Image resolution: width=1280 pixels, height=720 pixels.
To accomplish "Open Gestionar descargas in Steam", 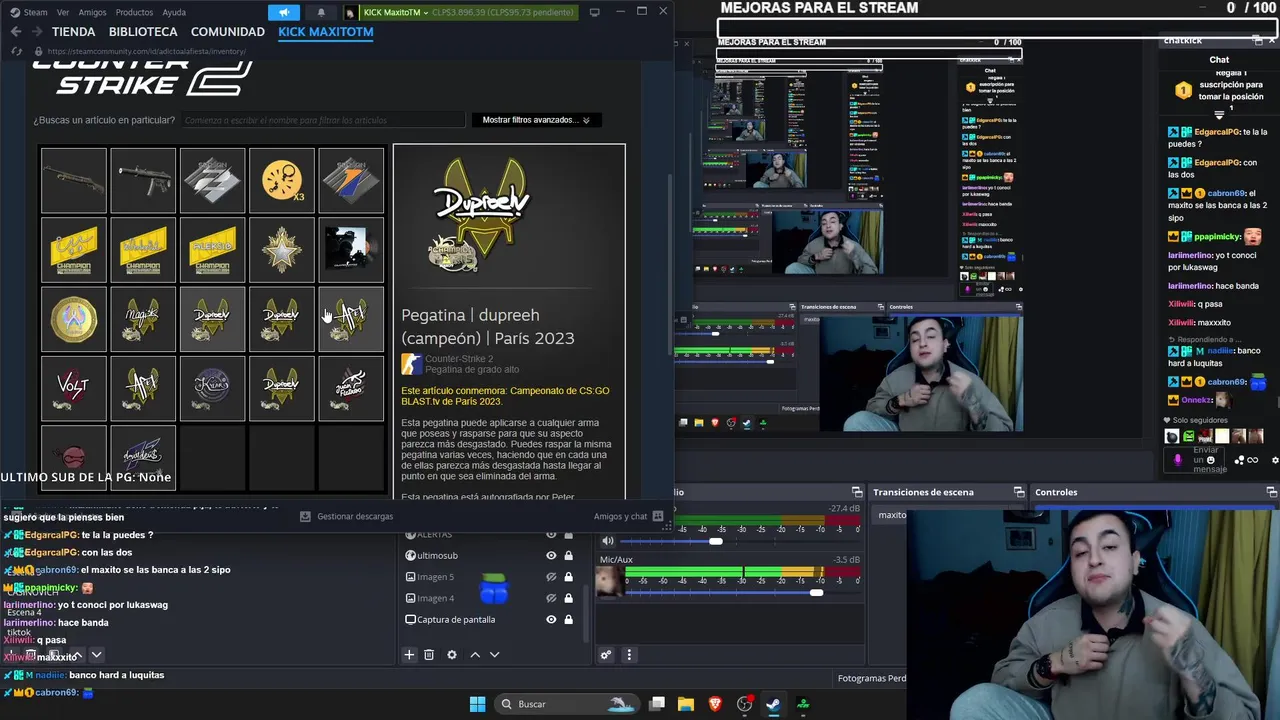I will [x=346, y=516].
